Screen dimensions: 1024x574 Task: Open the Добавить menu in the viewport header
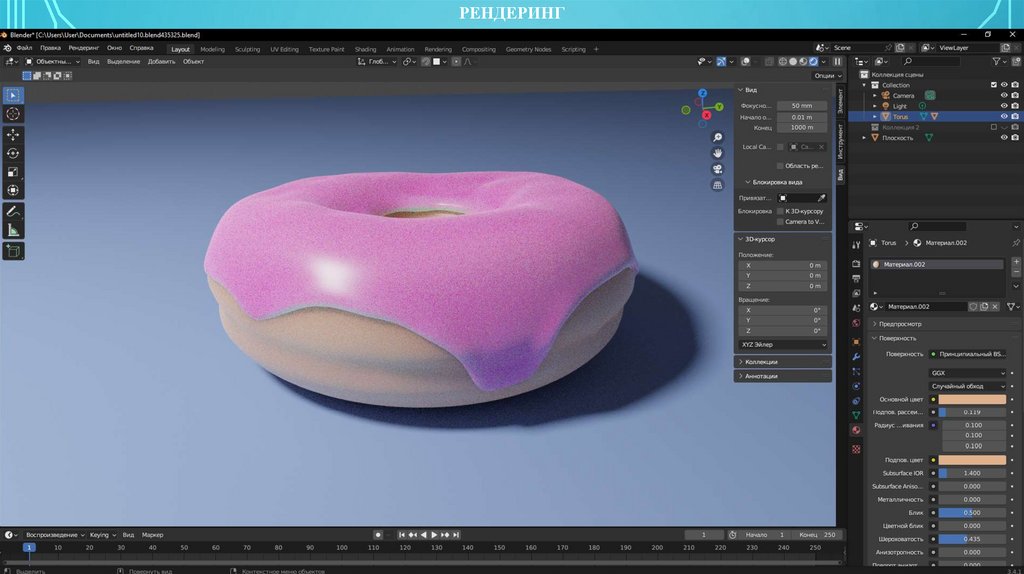[x=161, y=61]
